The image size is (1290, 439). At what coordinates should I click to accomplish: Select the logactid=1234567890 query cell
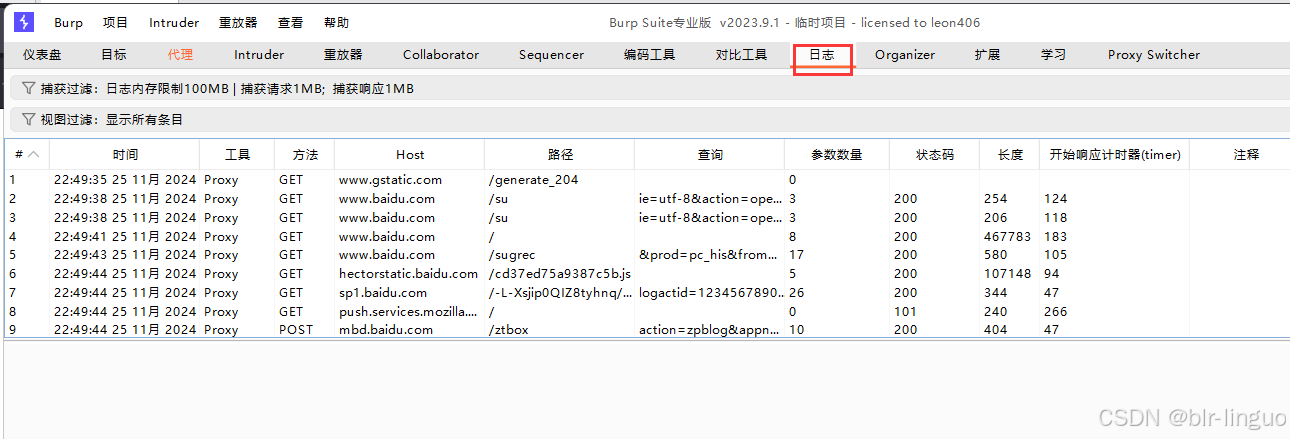point(710,293)
